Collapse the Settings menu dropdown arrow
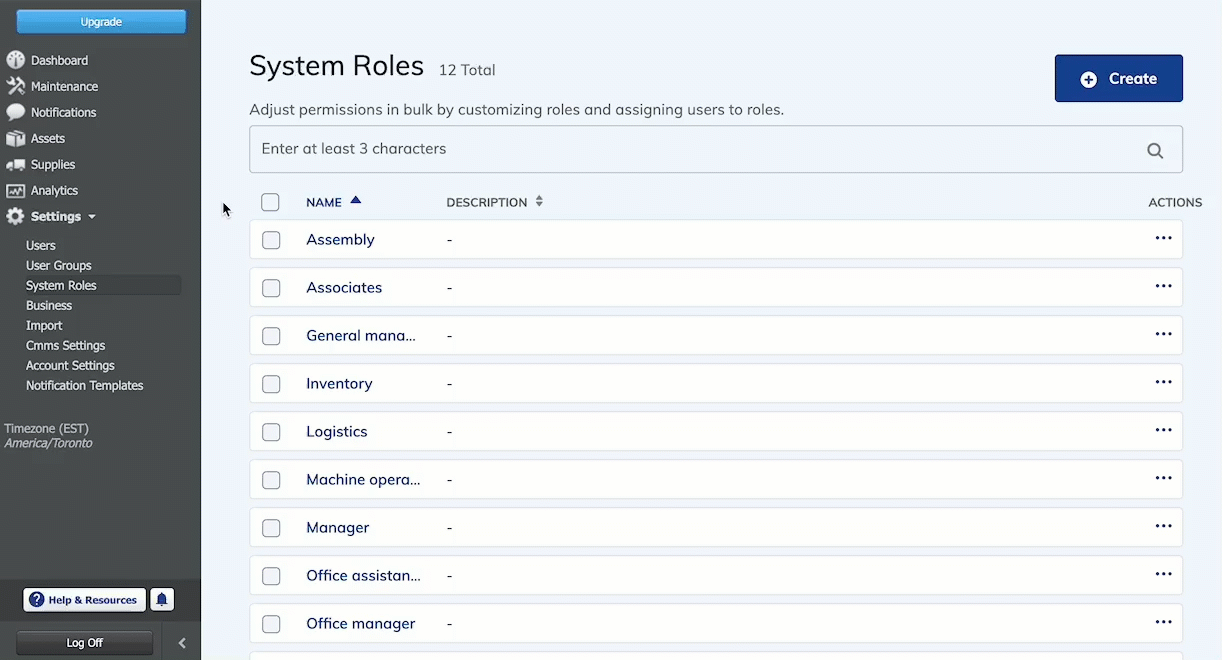Image resolution: width=1222 pixels, height=660 pixels. coord(92,217)
